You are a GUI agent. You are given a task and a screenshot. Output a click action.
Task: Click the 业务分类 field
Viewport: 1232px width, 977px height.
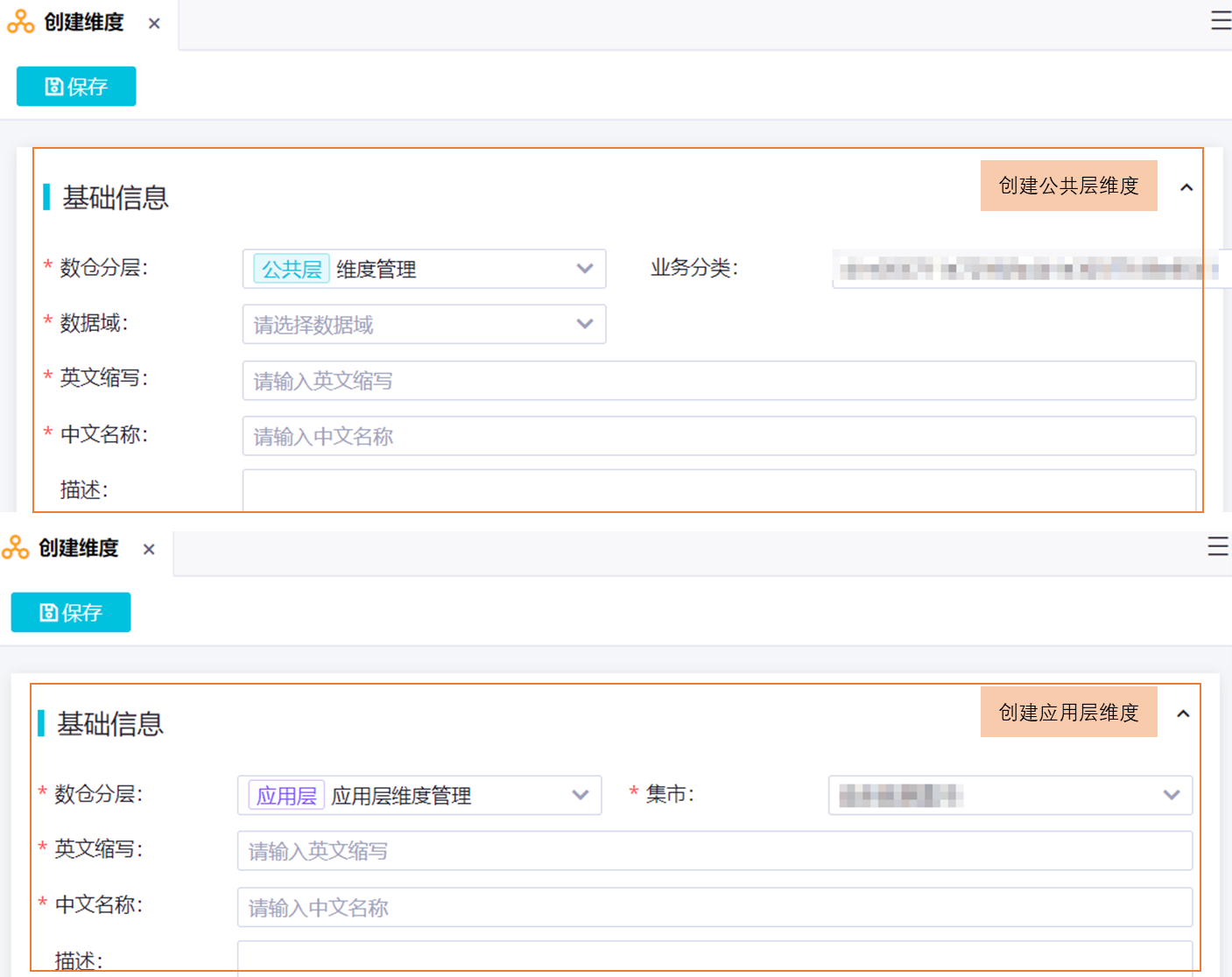pyautogui.click(x=1031, y=269)
